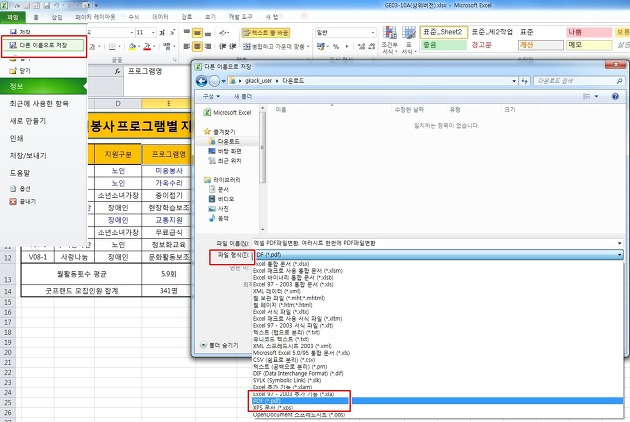Click the font color icon
The height and width of the screenshot is (422, 630).
(x=147, y=47)
